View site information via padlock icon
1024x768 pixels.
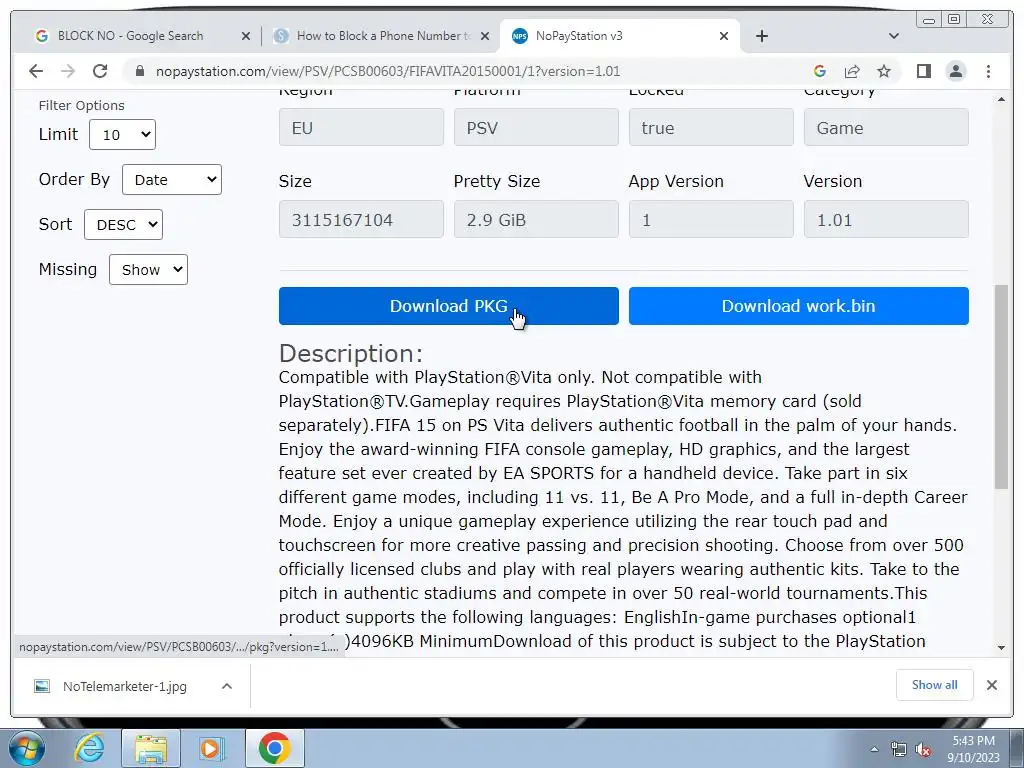pos(140,71)
